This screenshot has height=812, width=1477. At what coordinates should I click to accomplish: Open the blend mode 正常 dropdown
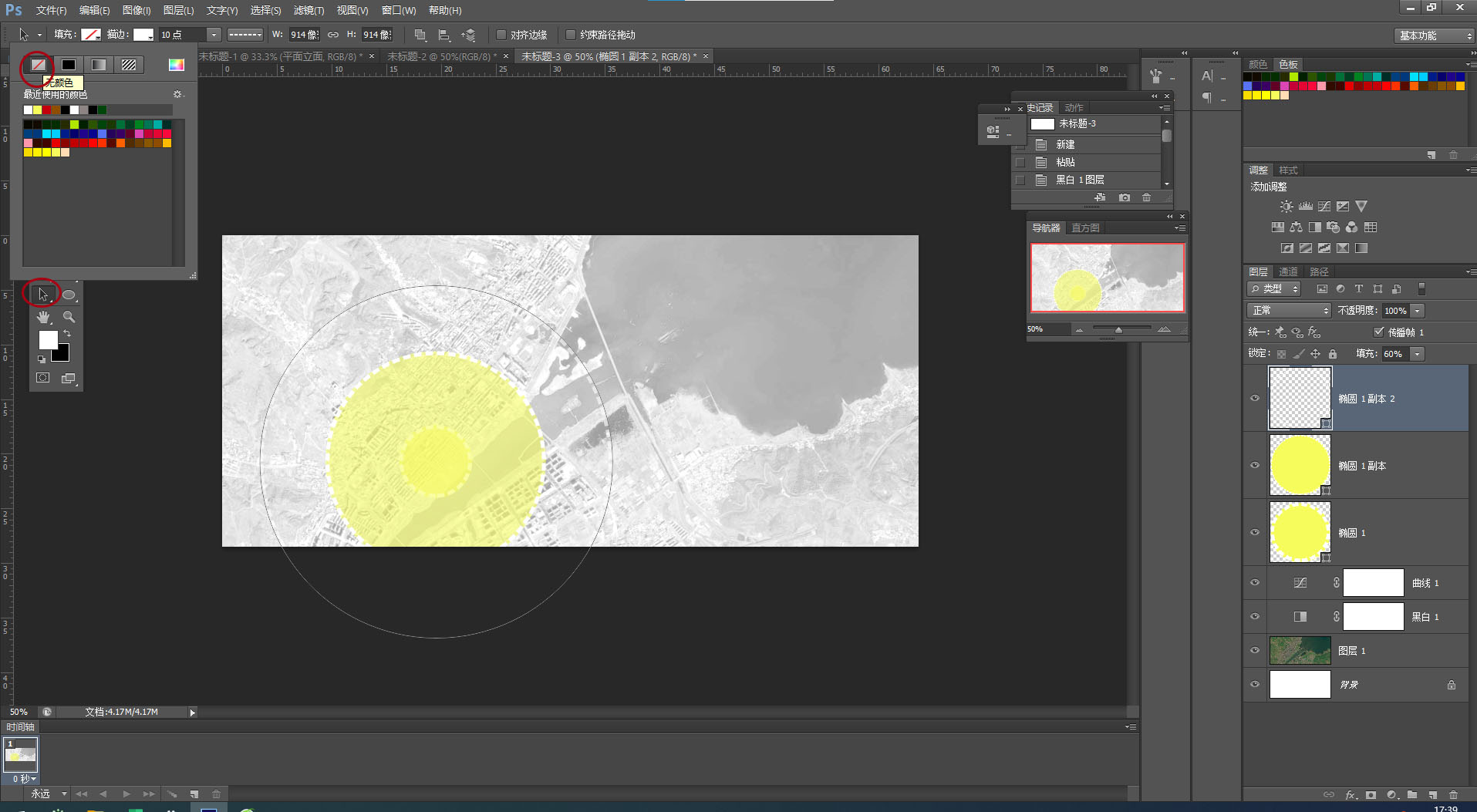[x=1289, y=311]
